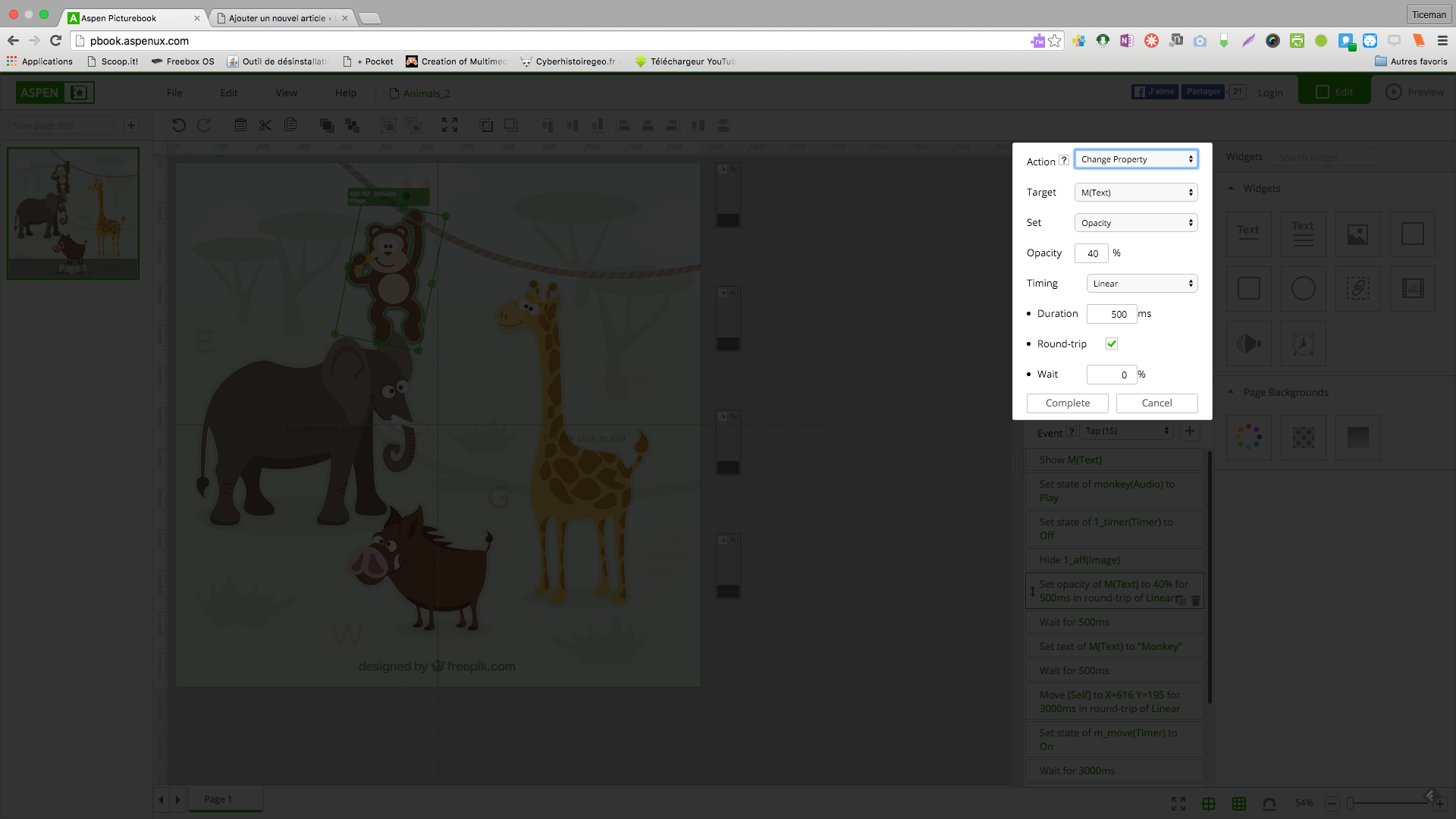The height and width of the screenshot is (819, 1456).
Task: Open Chrome hamburger menu
Action: [1442, 41]
